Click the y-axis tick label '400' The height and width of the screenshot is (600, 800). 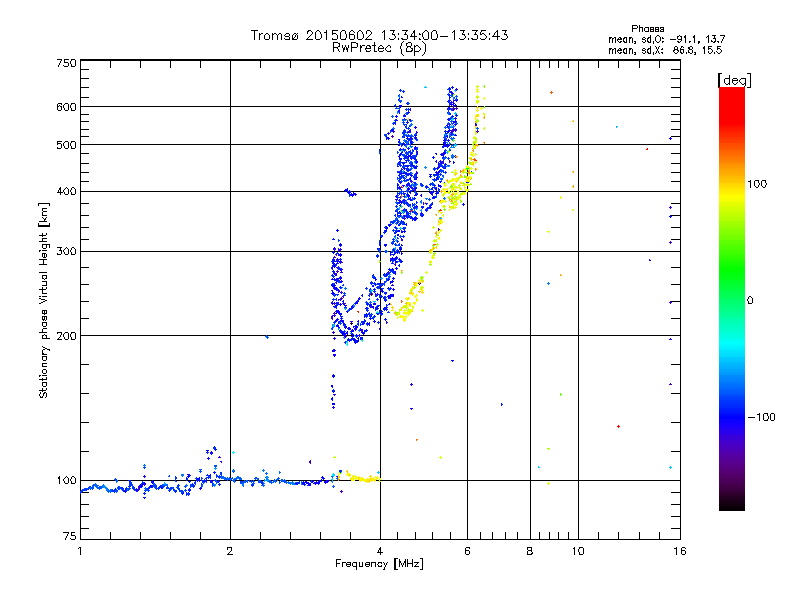tap(67, 192)
